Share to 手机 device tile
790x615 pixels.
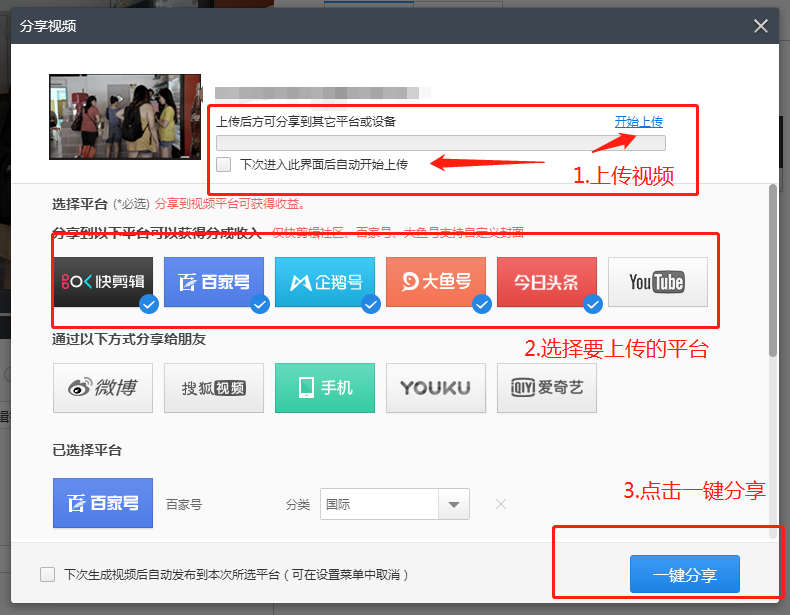(324, 388)
